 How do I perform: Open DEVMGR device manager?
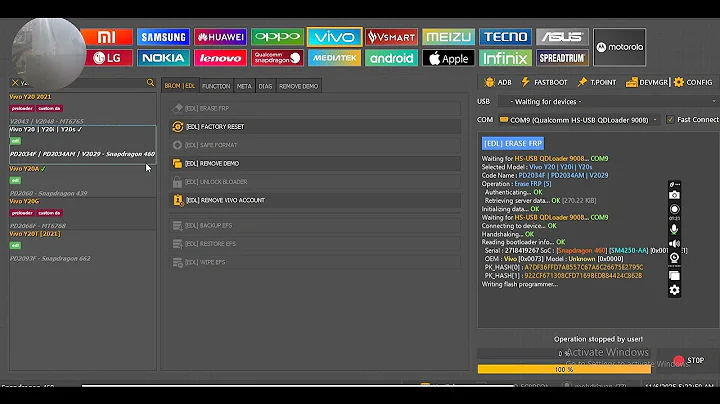647,83
